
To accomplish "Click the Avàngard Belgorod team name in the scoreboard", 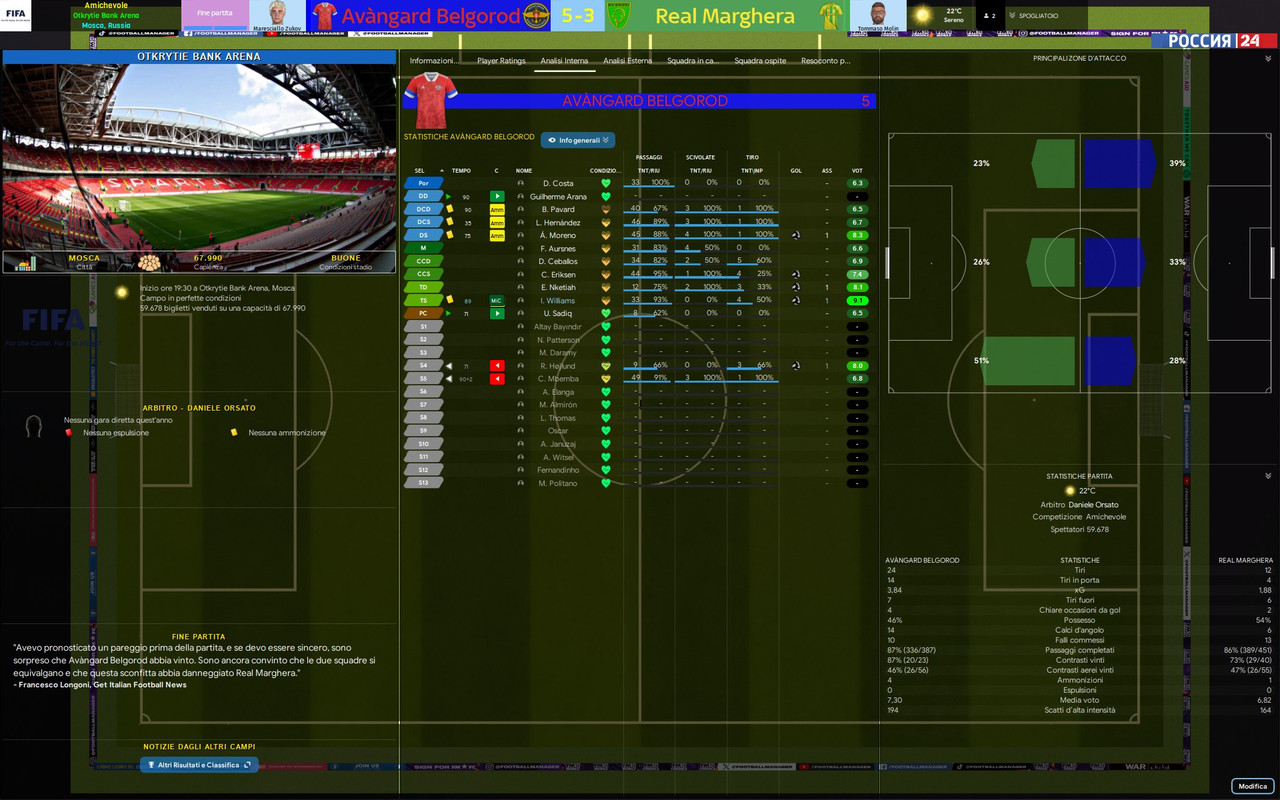I will pyautogui.click(x=431, y=16).
